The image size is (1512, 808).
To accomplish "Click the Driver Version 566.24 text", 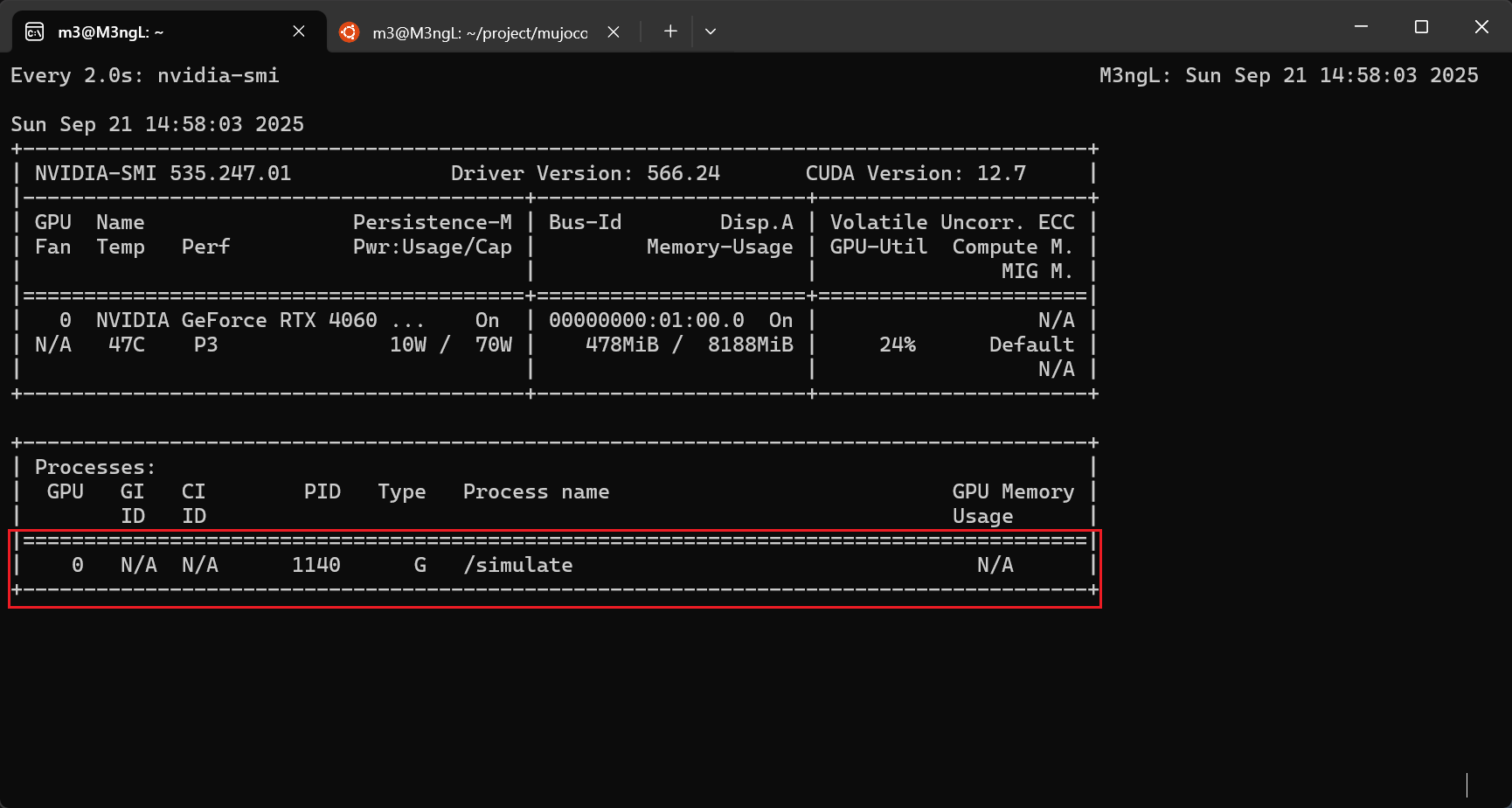I will tap(585, 173).
